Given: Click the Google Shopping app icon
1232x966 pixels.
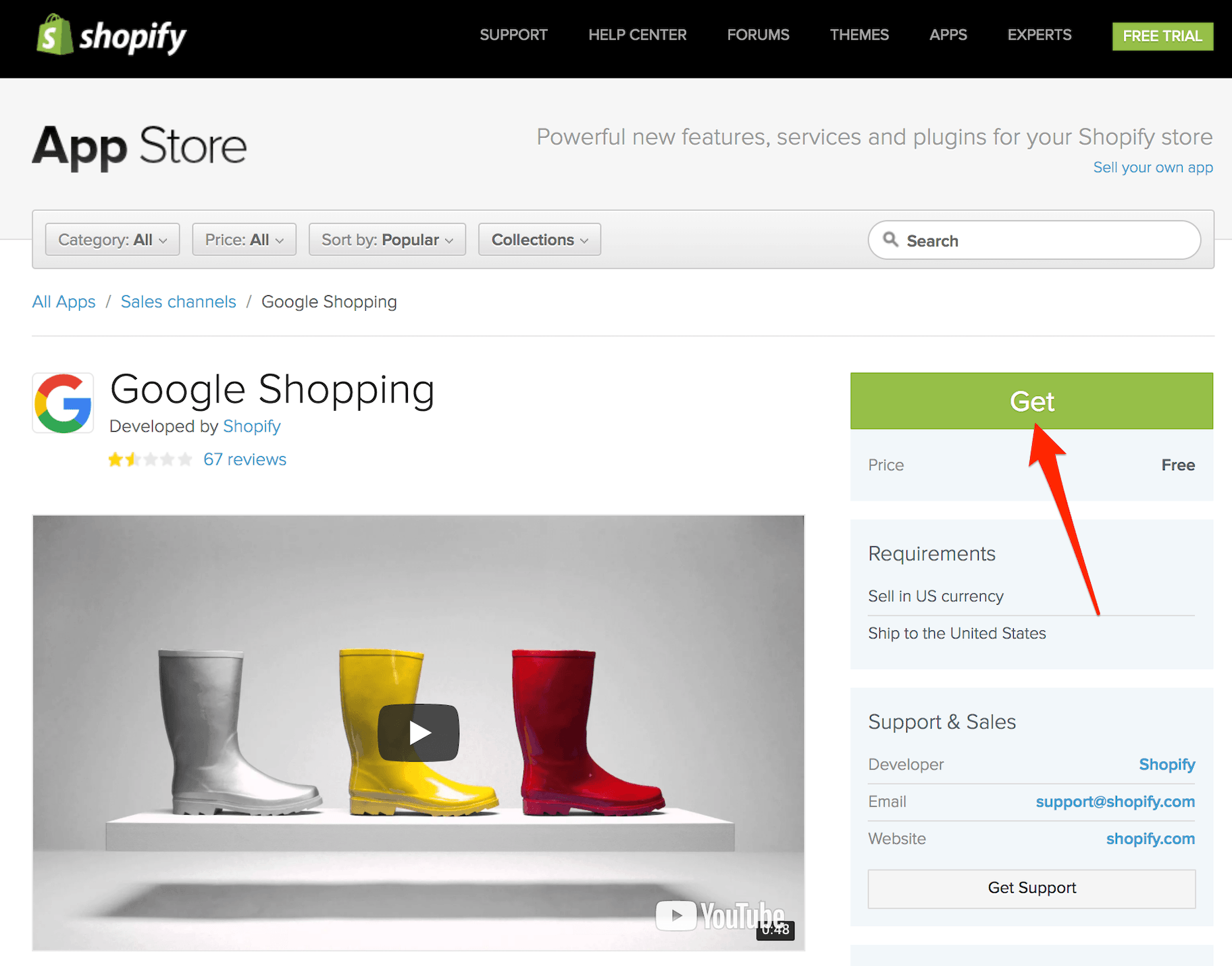Looking at the screenshot, I should point(62,403).
